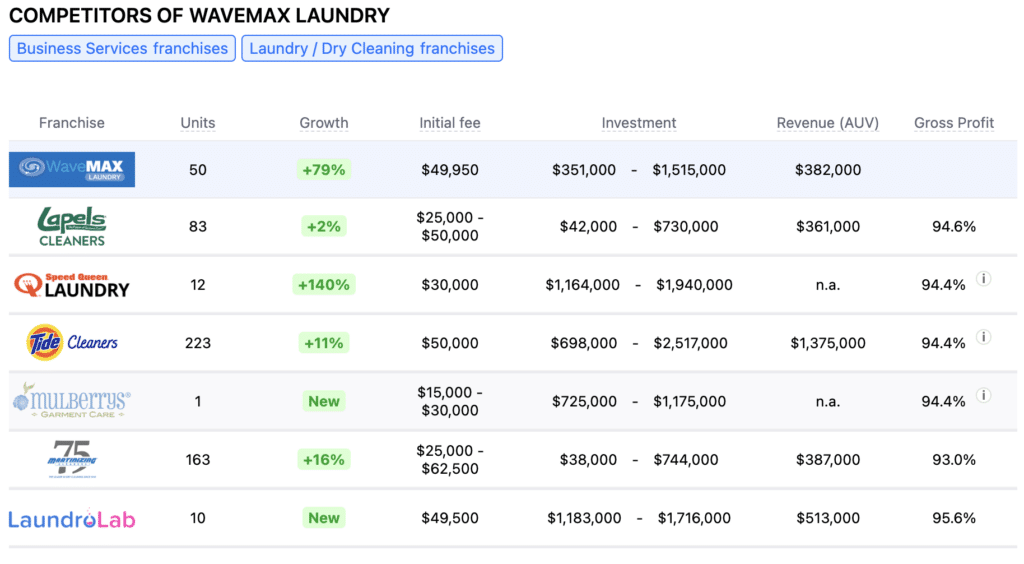1024x564 pixels.
Task: Click the $2,517,000 investment maximum
Action: 690,343
